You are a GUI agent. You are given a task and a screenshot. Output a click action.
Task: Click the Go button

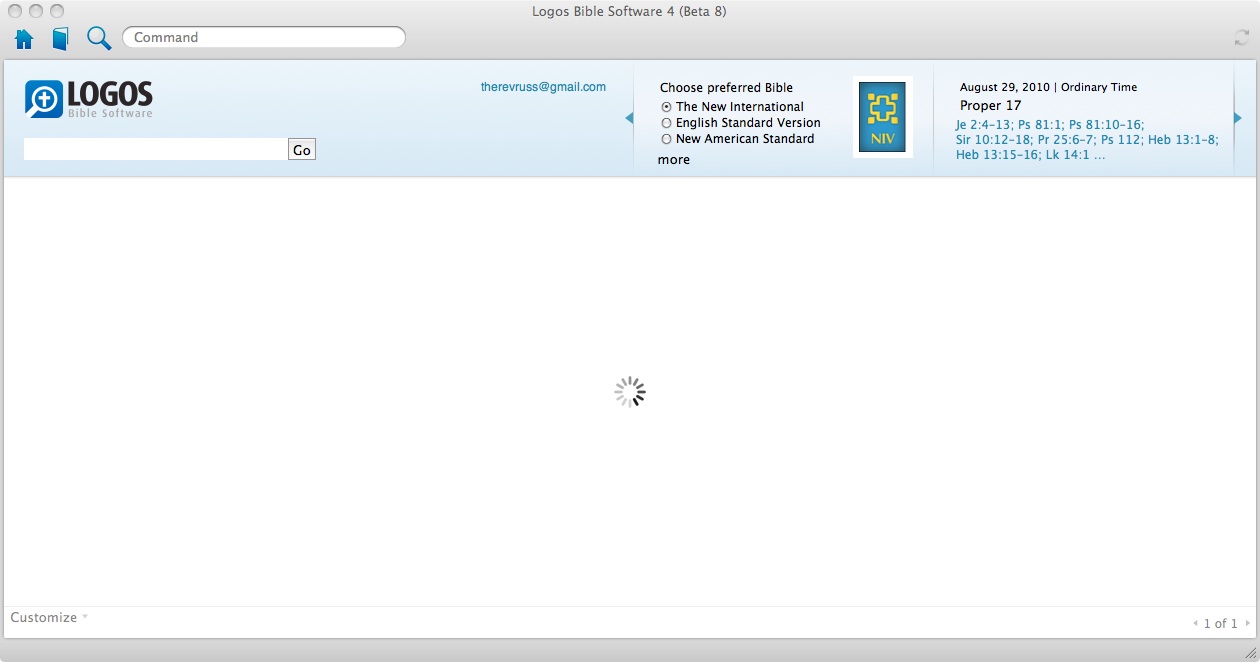(x=302, y=150)
